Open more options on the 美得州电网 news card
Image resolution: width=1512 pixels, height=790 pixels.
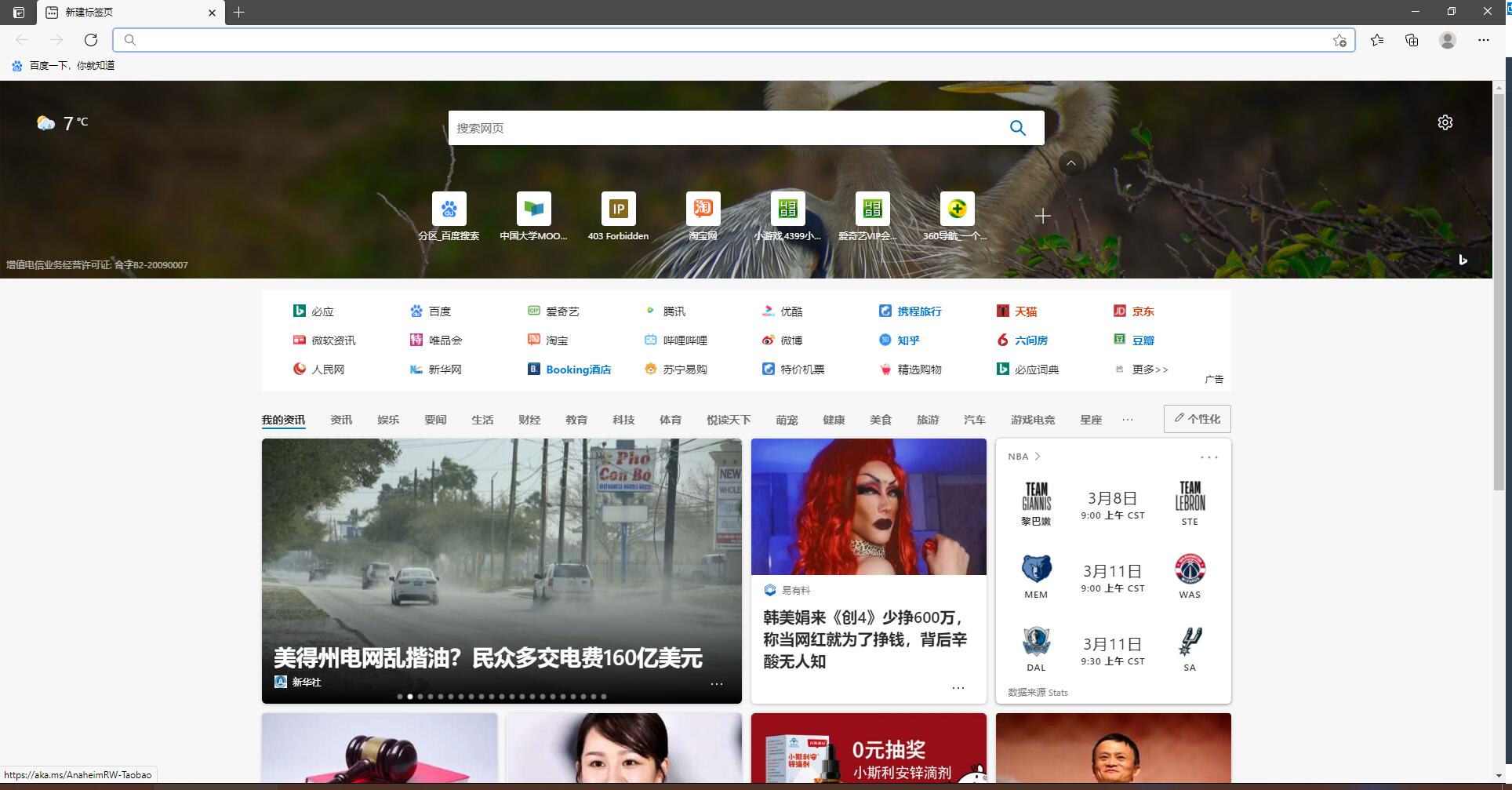(x=717, y=683)
